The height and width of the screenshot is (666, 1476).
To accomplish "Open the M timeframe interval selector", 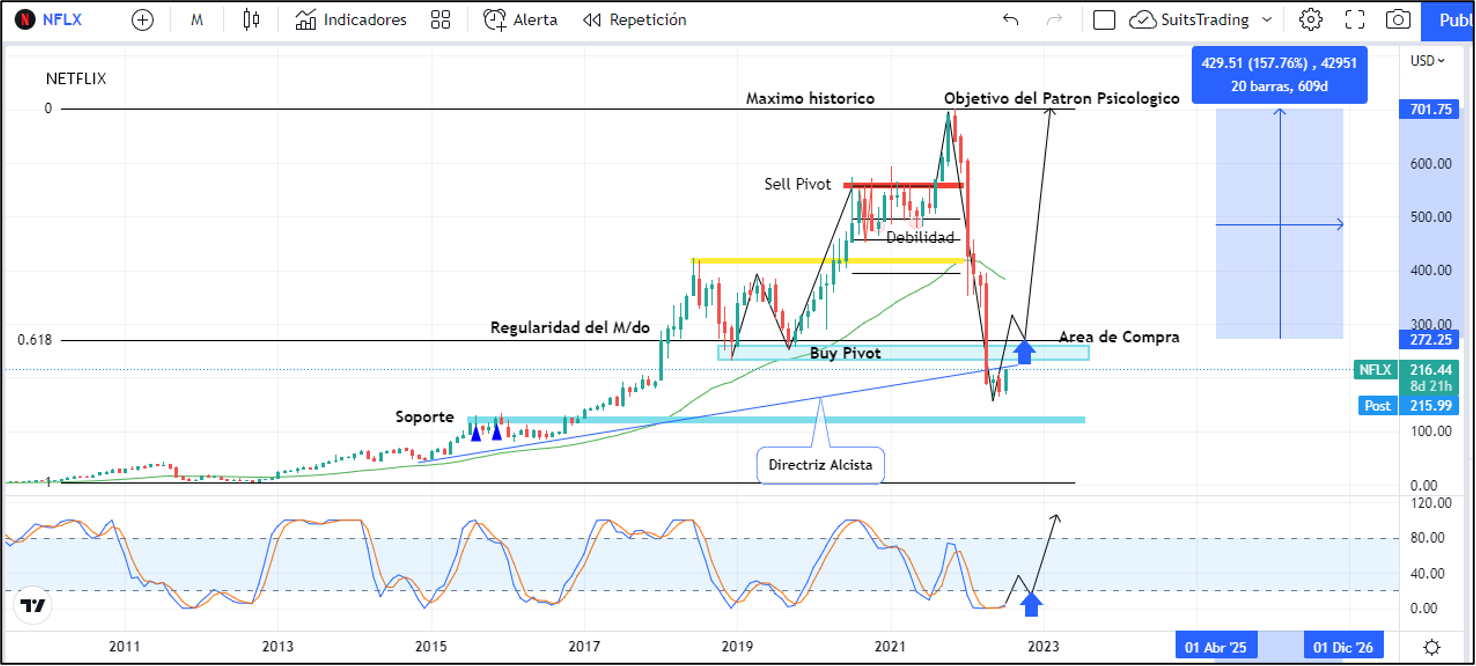I will pos(197,20).
